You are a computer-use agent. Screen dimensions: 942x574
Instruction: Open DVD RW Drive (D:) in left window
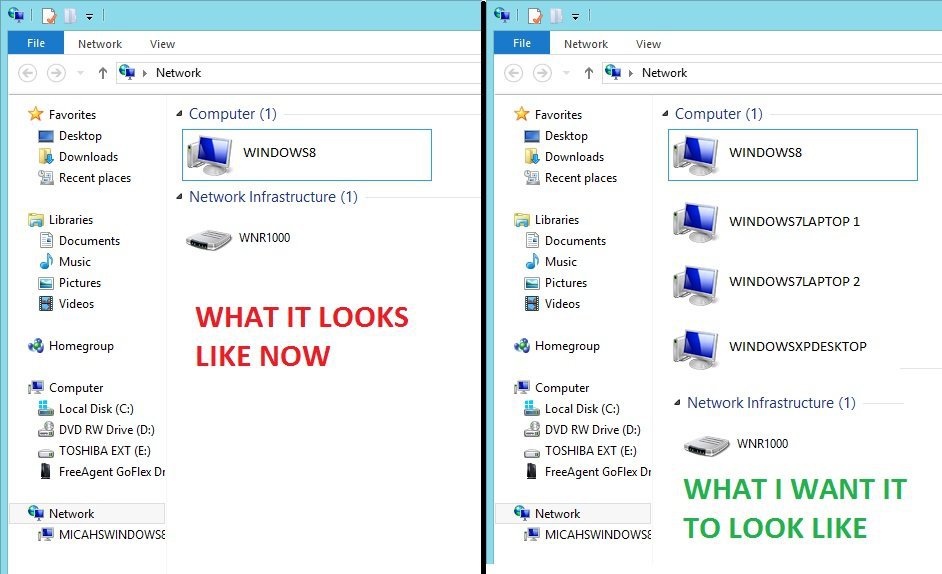tap(96, 430)
